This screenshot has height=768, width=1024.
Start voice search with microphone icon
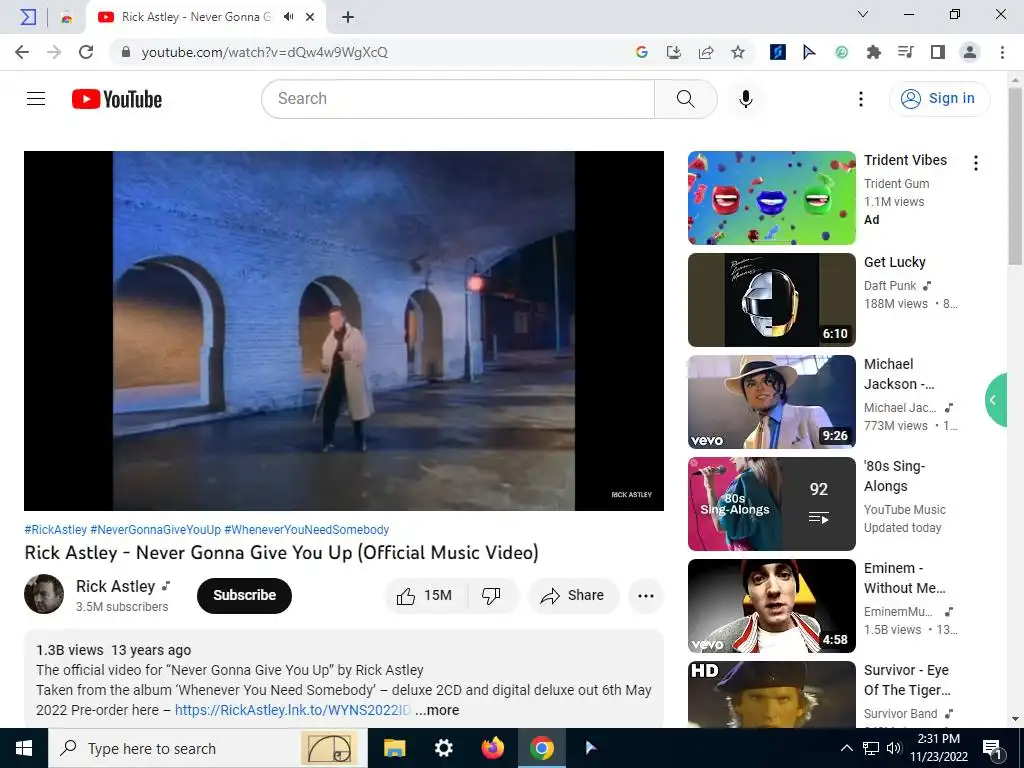pyautogui.click(x=746, y=99)
